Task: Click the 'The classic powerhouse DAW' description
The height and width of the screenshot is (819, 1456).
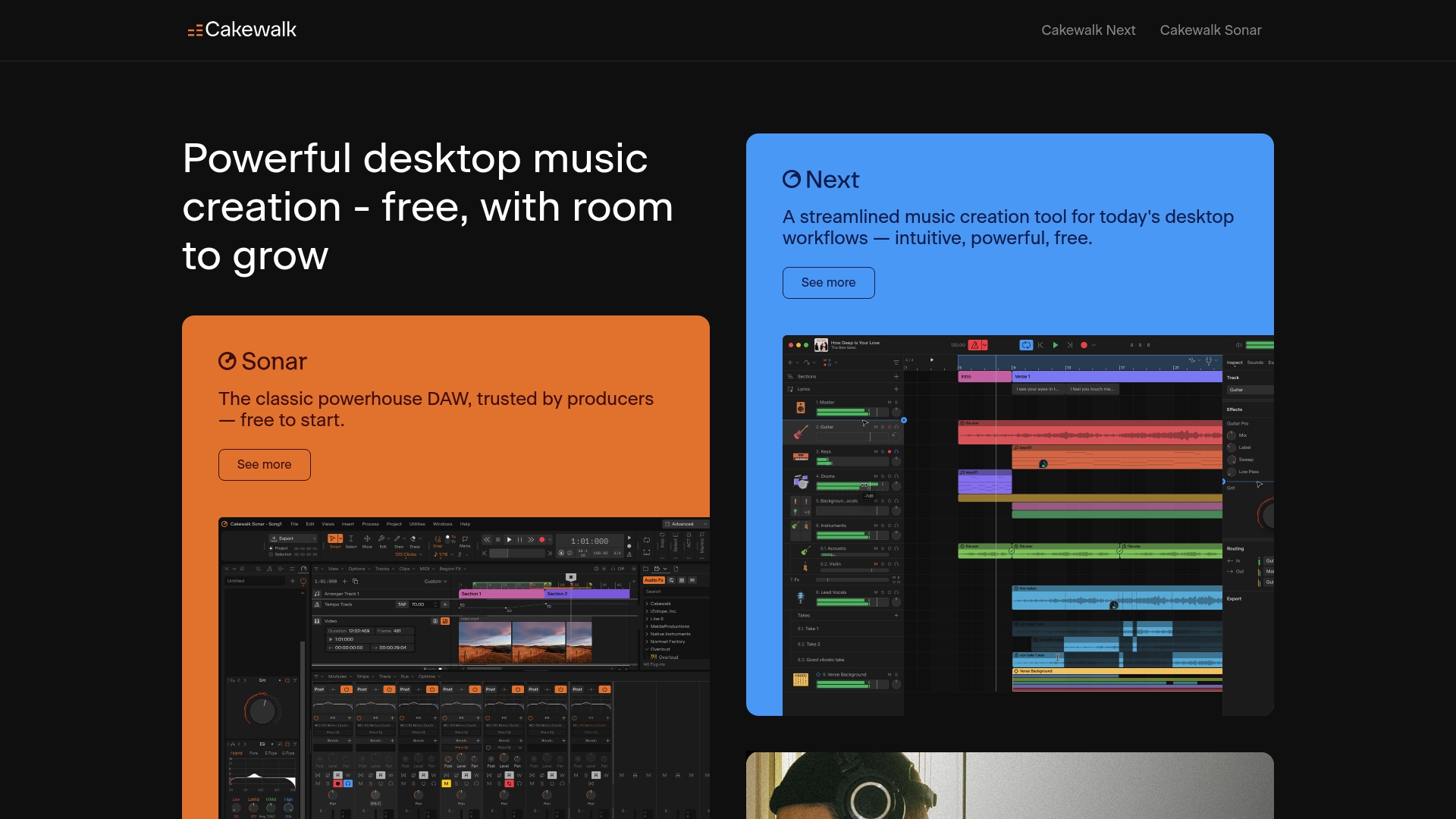Action: pyautogui.click(x=436, y=409)
